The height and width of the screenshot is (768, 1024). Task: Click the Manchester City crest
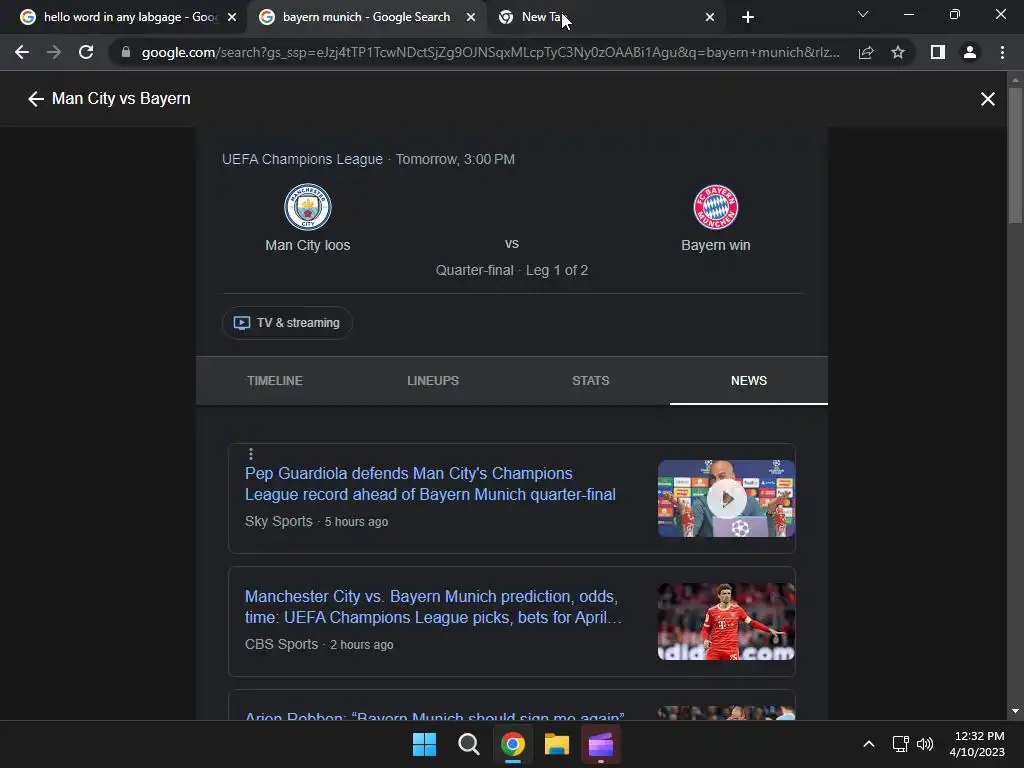[x=308, y=207]
